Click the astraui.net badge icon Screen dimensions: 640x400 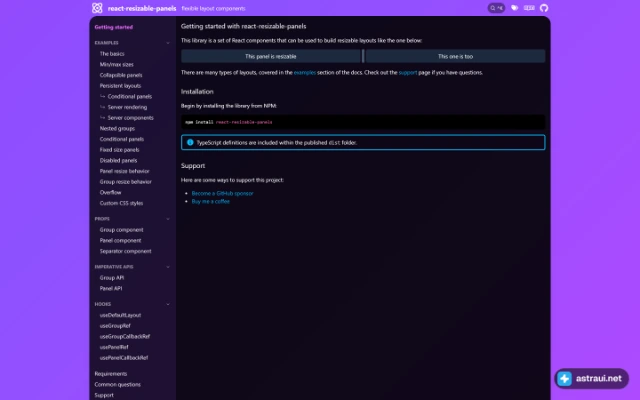click(565, 378)
